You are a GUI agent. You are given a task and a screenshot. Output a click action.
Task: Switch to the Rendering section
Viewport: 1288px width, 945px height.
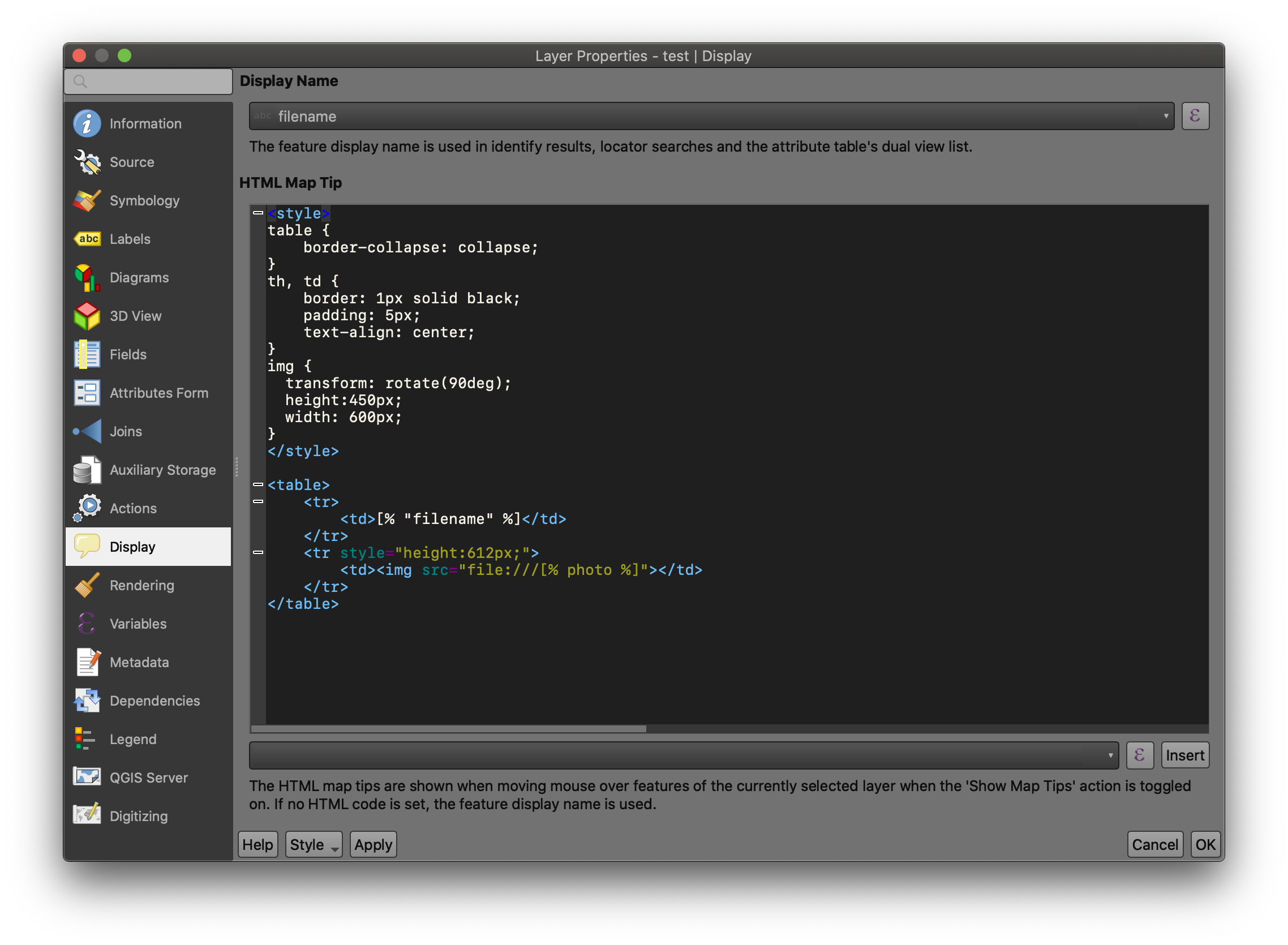click(x=142, y=585)
